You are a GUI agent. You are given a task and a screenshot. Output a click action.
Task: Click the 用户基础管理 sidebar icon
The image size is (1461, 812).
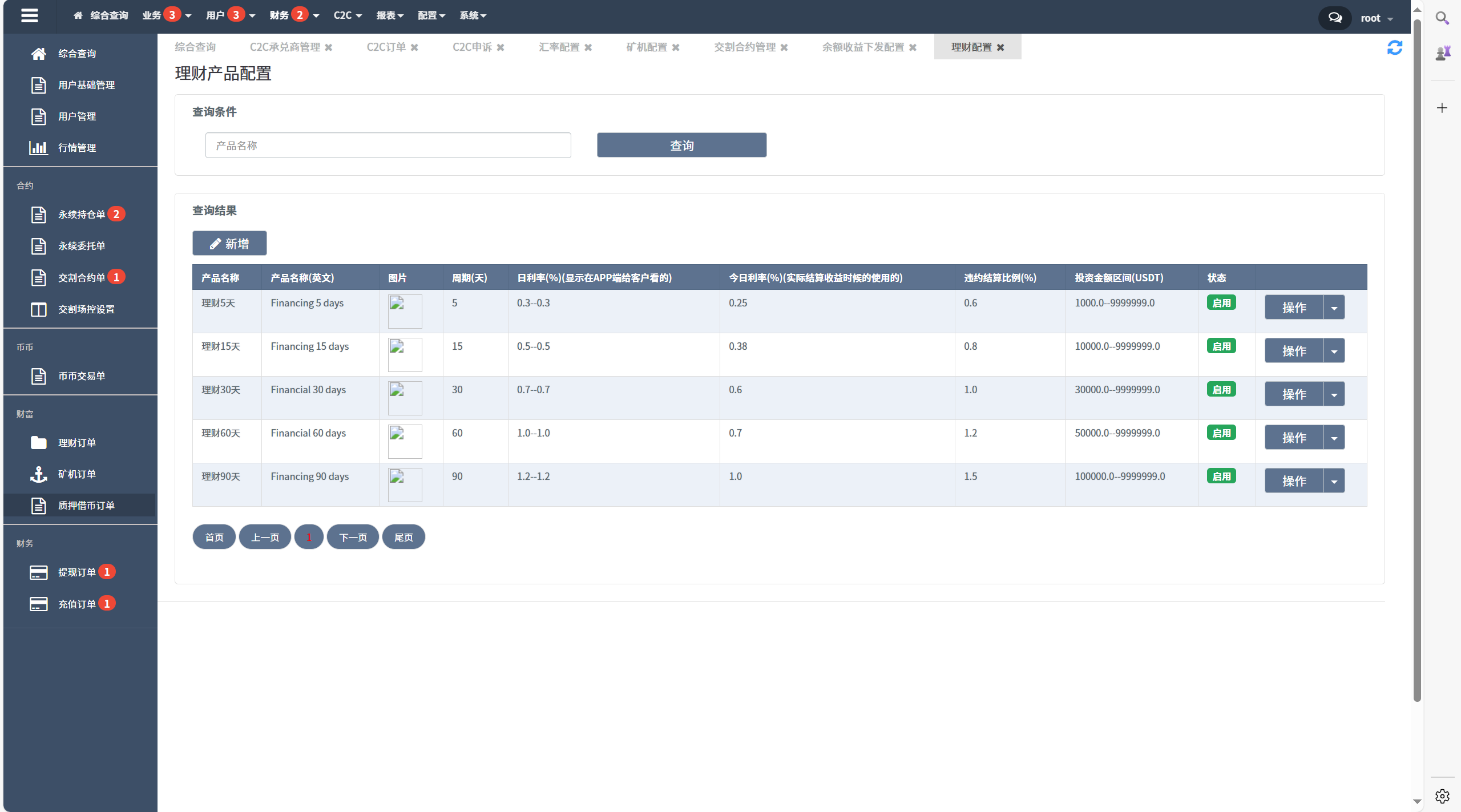coord(37,85)
